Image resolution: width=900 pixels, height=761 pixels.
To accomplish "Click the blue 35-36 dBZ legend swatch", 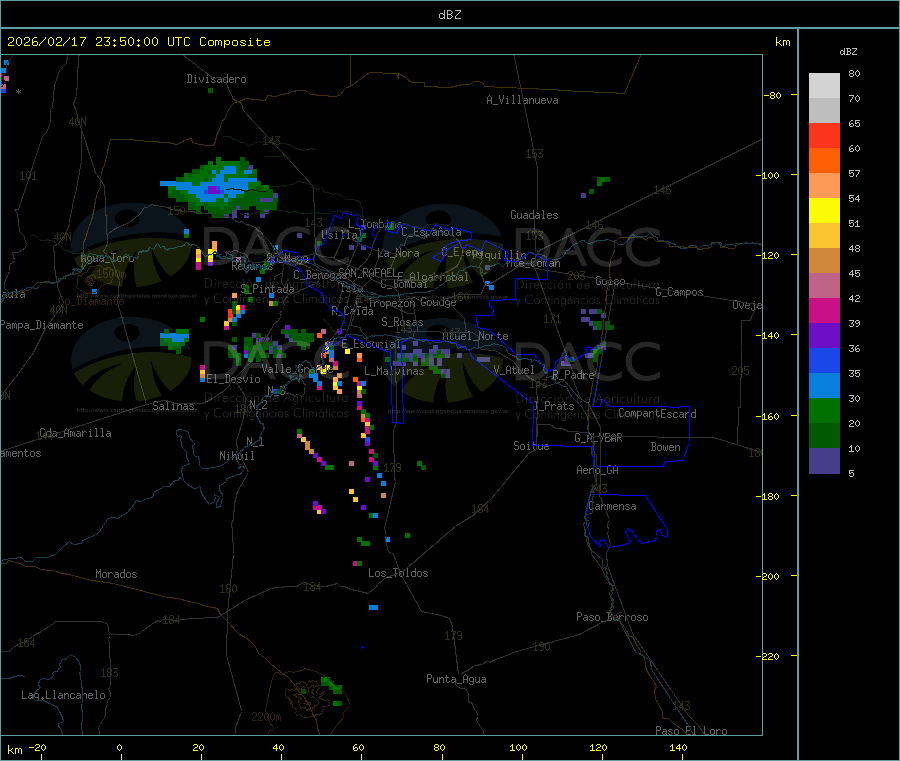I will 824,361.
